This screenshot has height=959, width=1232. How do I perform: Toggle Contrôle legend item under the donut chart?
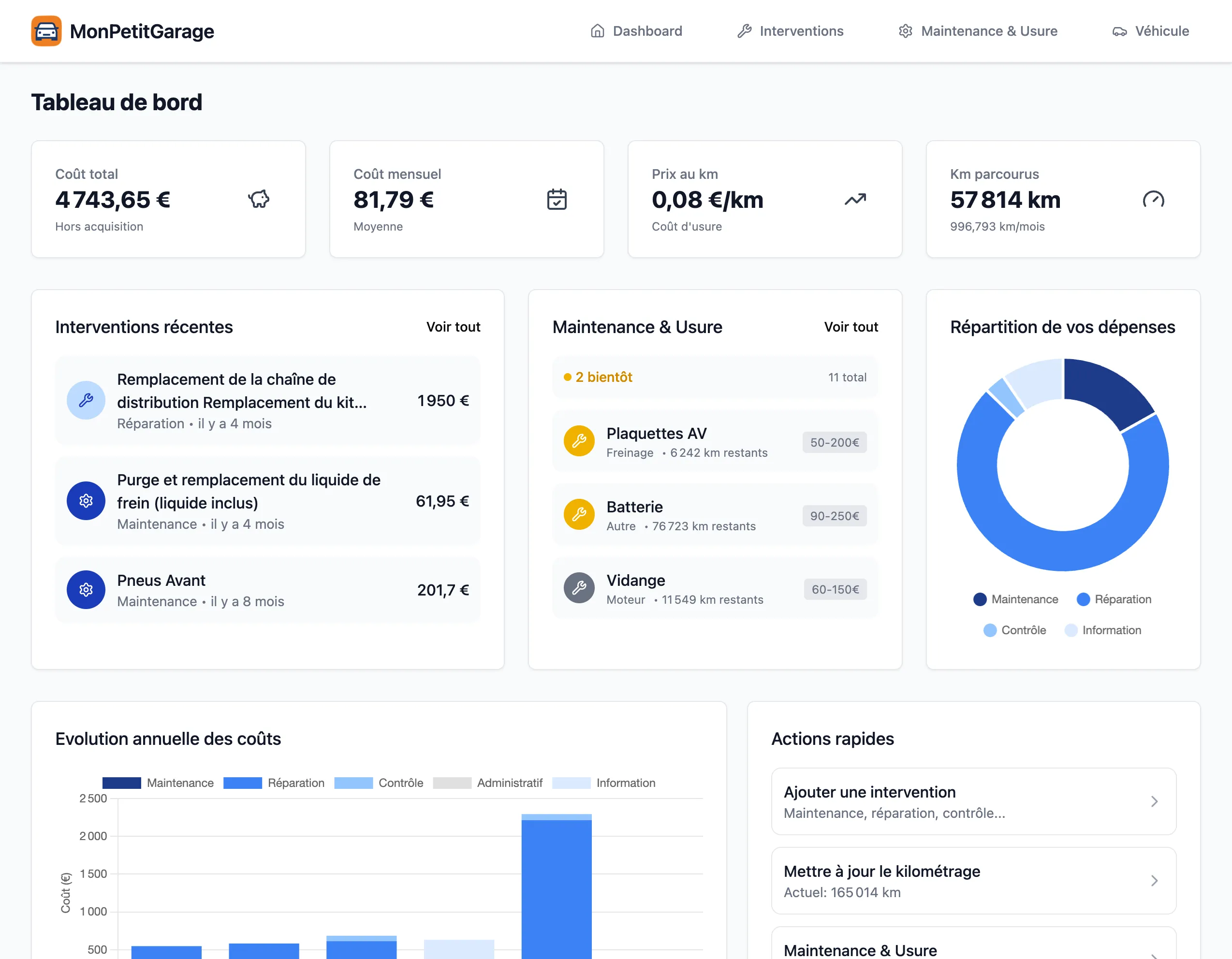pos(1014,630)
